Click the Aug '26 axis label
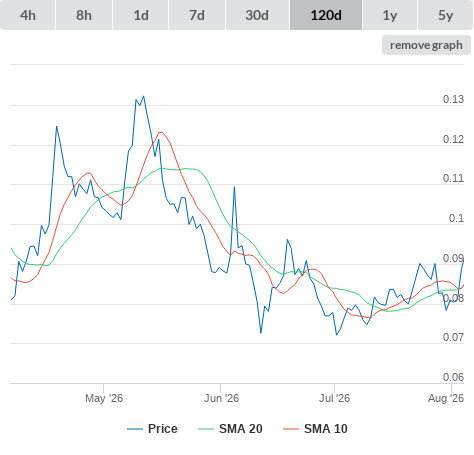 [446, 398]
